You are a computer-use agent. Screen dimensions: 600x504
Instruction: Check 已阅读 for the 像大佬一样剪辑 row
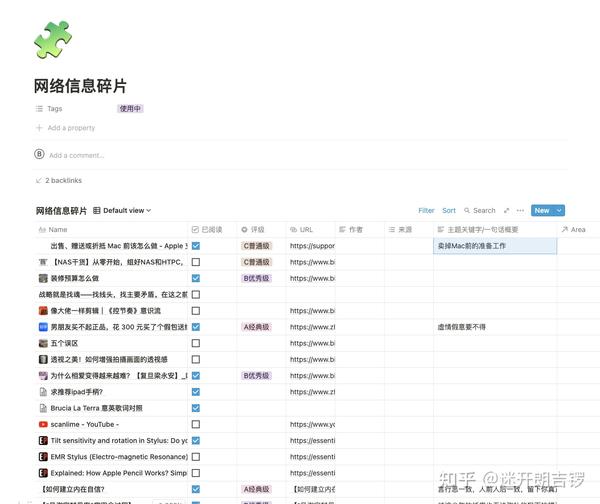click(196, 311)
